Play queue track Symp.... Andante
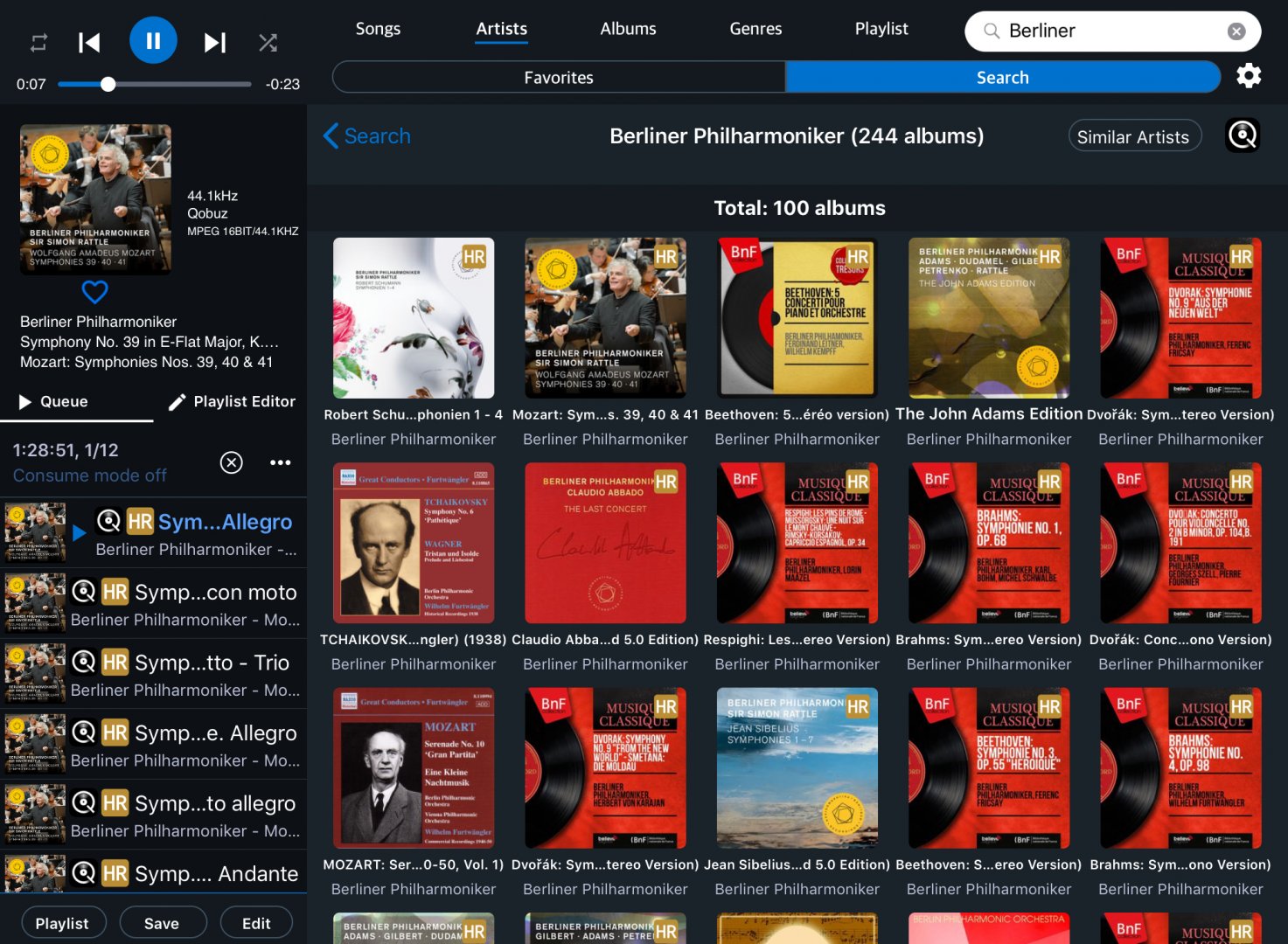Screen dimensions: 1288x944 [x=153, y=872]
